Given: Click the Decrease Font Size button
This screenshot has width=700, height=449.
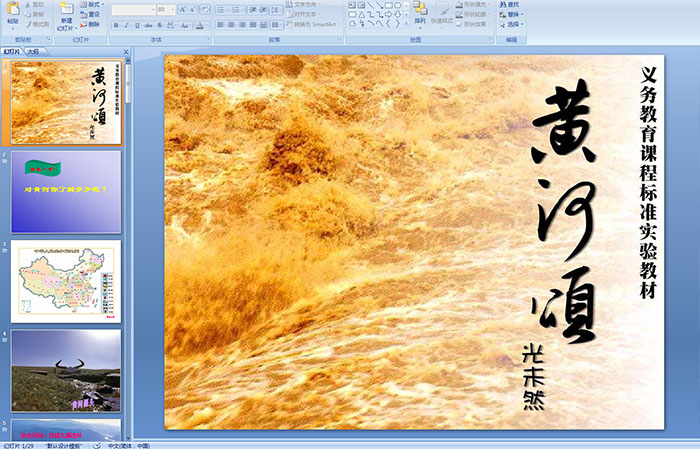Looking at the screenshot, I should pos(193,9).
